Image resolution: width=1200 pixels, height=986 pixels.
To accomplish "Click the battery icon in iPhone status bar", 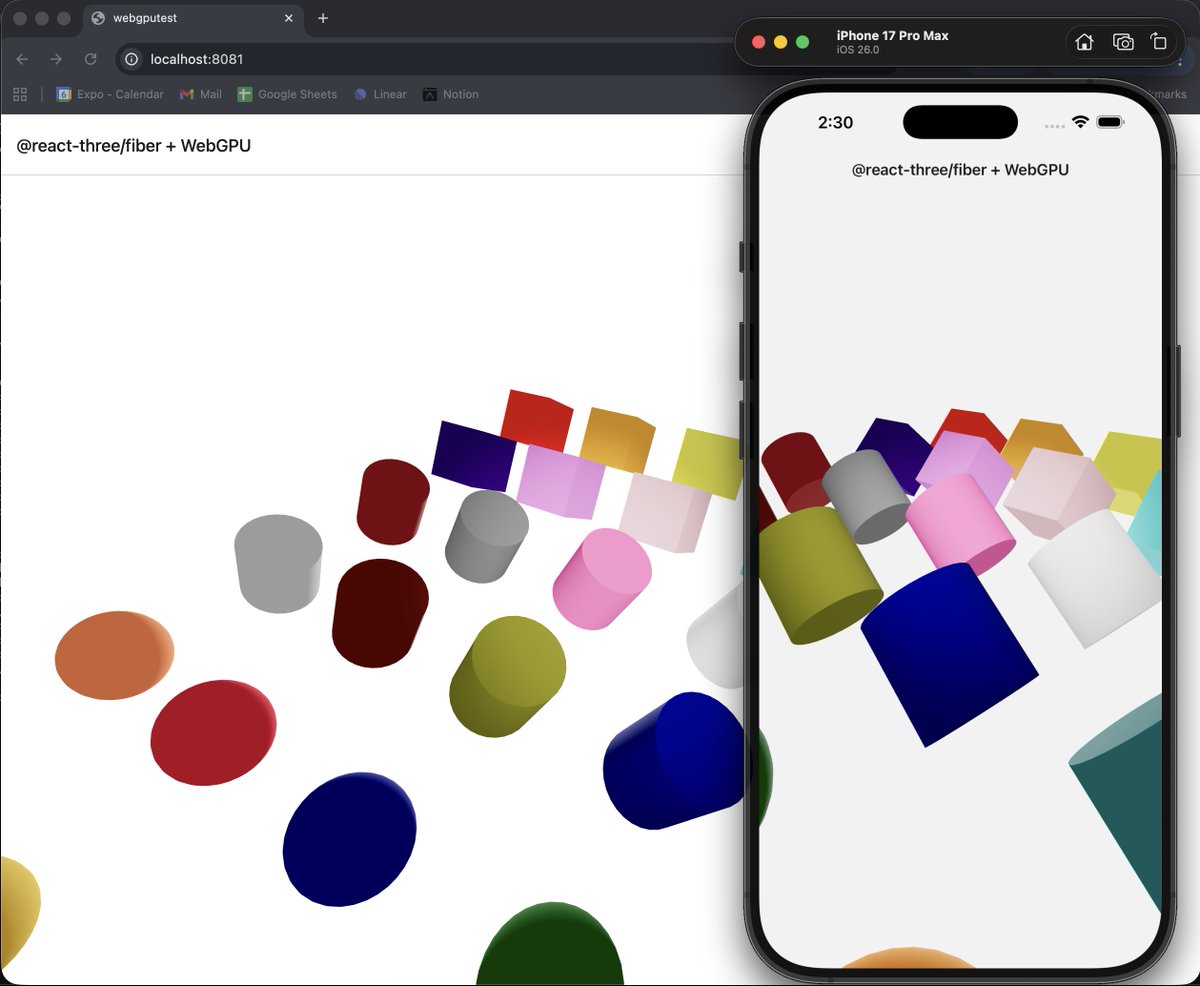I will coord(1110,122).
